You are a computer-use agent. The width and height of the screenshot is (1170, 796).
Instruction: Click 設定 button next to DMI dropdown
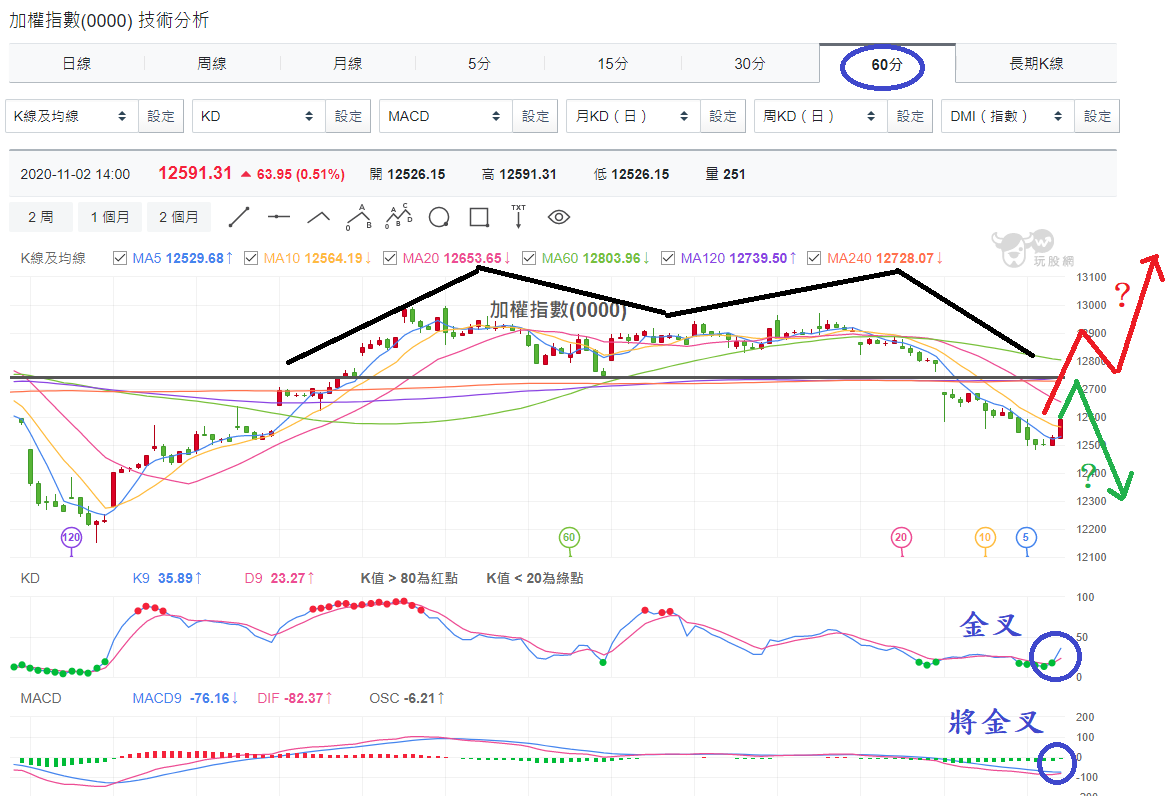click(x=1098, y=116)
